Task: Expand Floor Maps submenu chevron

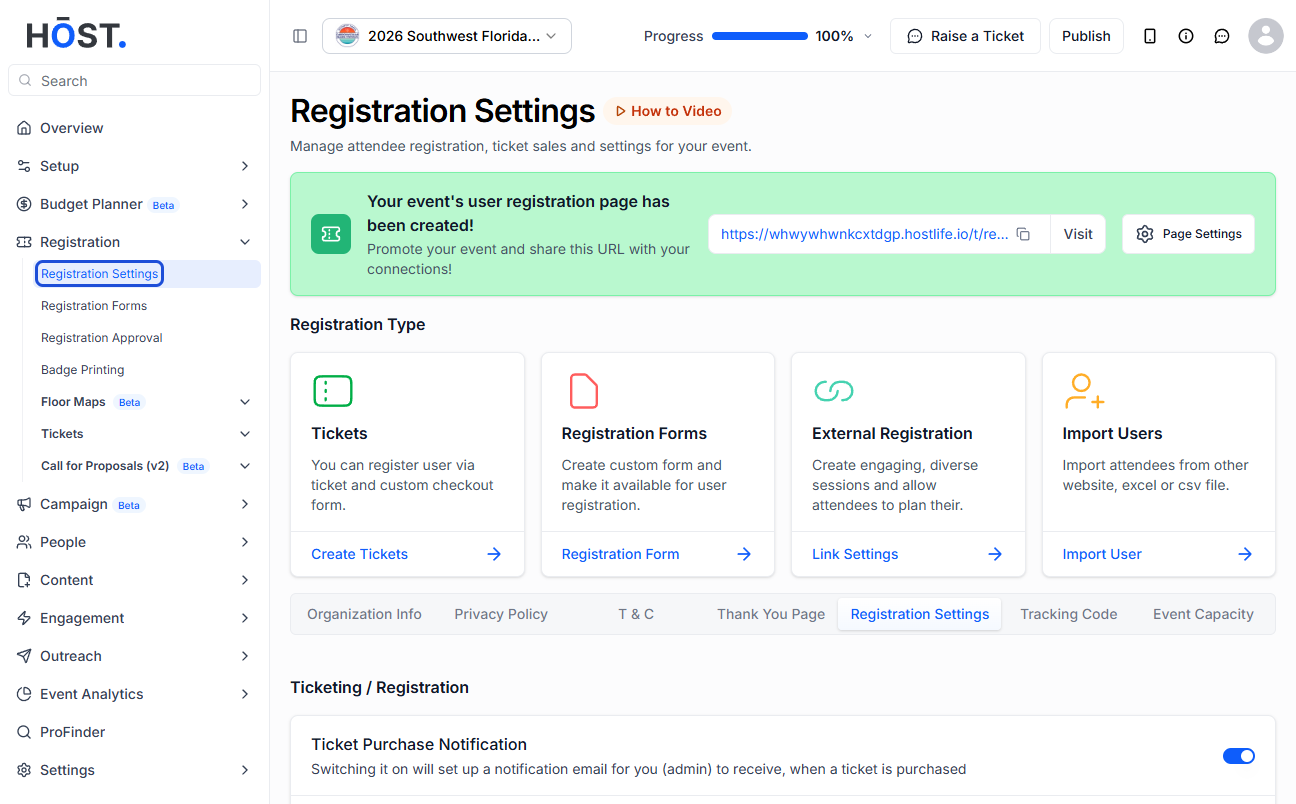Action: coord(245,402)
